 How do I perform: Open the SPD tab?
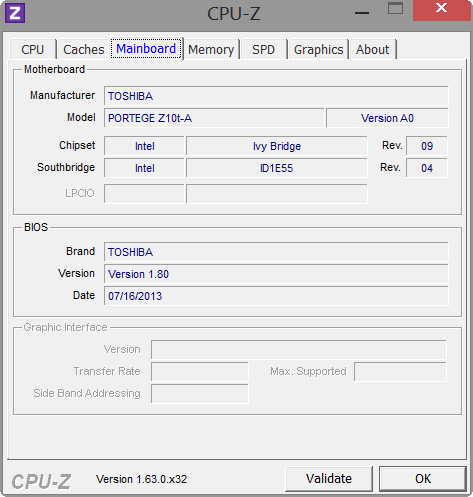pyautogui.click(x=263, y=50)
